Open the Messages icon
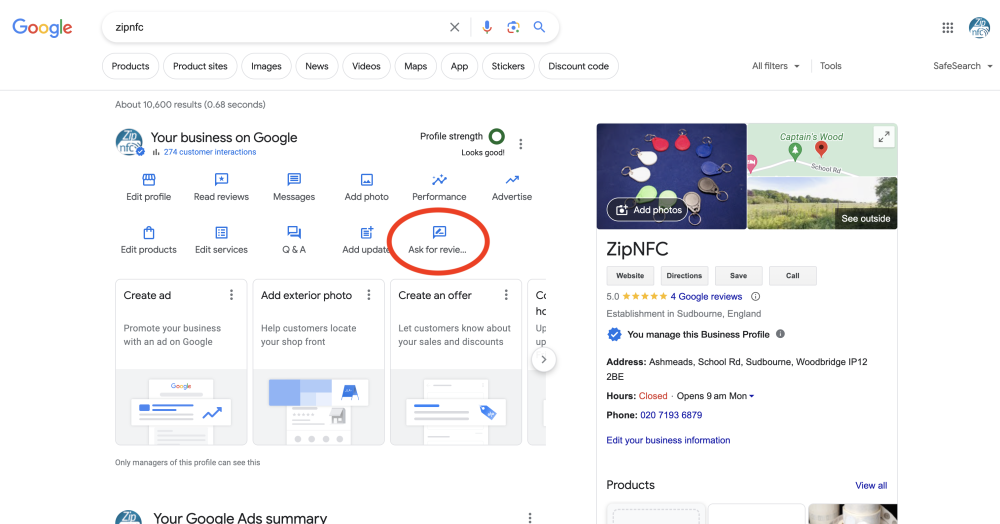This screenshot has width=1000, height=524. (294, 180)
